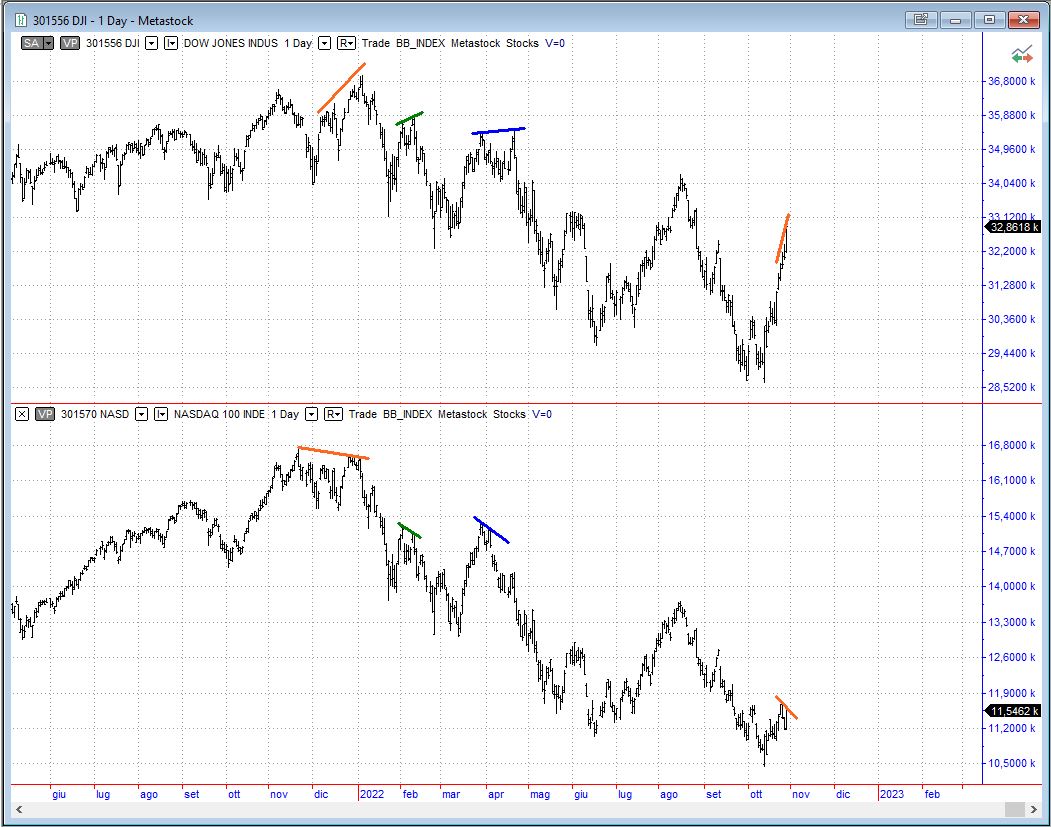This screenshot has width=1051, height=827.
Task: Expand symbol dropdown next to 301570 NASD
Action: pyautogui.click(x=141, y=414)
